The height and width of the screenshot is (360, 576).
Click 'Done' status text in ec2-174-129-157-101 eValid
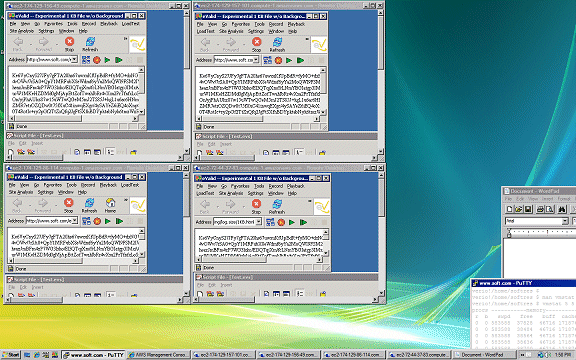209,127
